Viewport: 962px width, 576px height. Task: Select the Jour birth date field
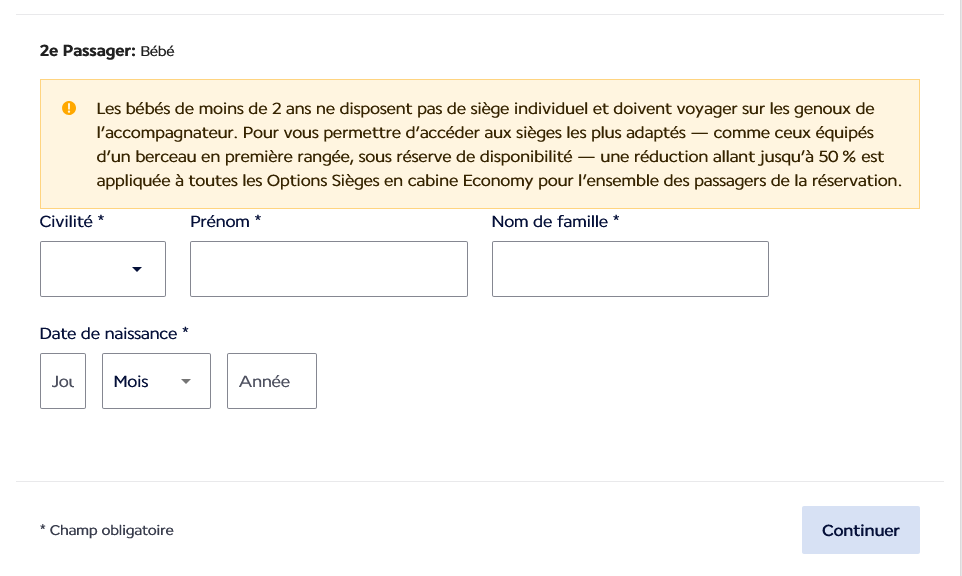[63, 381]
